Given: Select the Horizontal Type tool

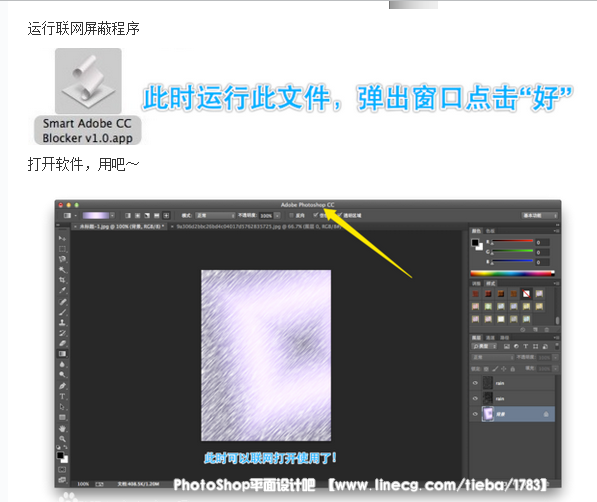Looking at the screenshot, I should click(x=62, y=396).
